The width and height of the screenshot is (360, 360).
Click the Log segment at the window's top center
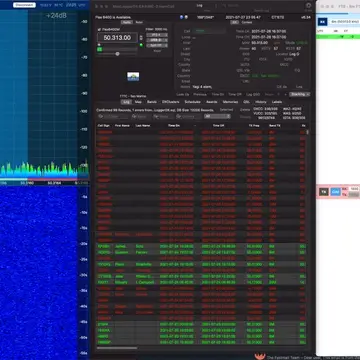[x=199, y=5]
